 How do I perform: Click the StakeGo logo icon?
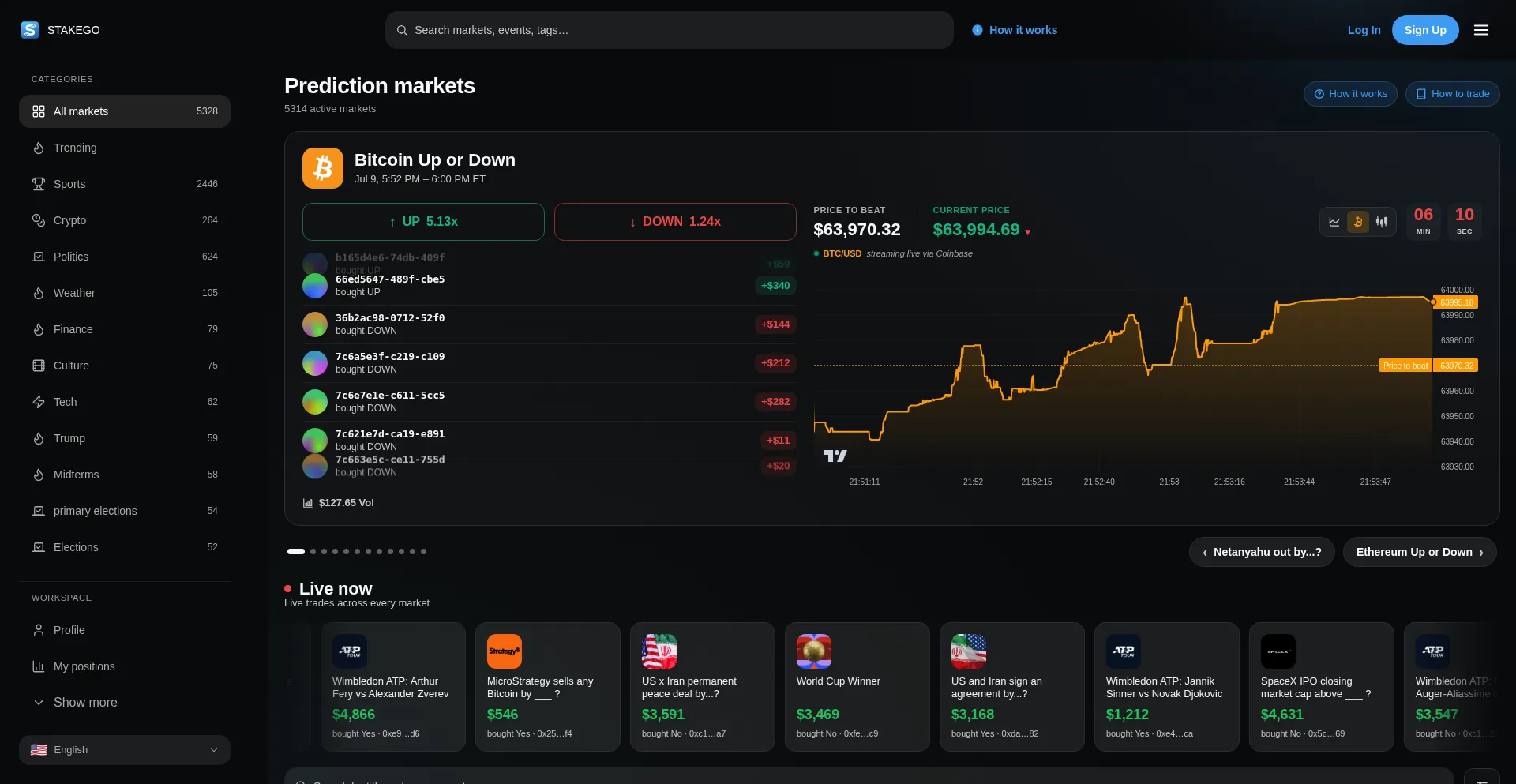[x=30, y=30]
